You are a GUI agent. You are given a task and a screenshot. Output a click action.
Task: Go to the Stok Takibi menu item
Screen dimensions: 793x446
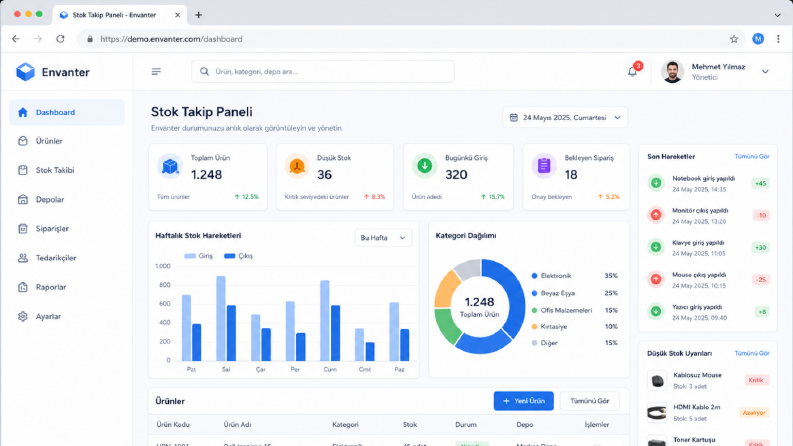click(67, 170)
